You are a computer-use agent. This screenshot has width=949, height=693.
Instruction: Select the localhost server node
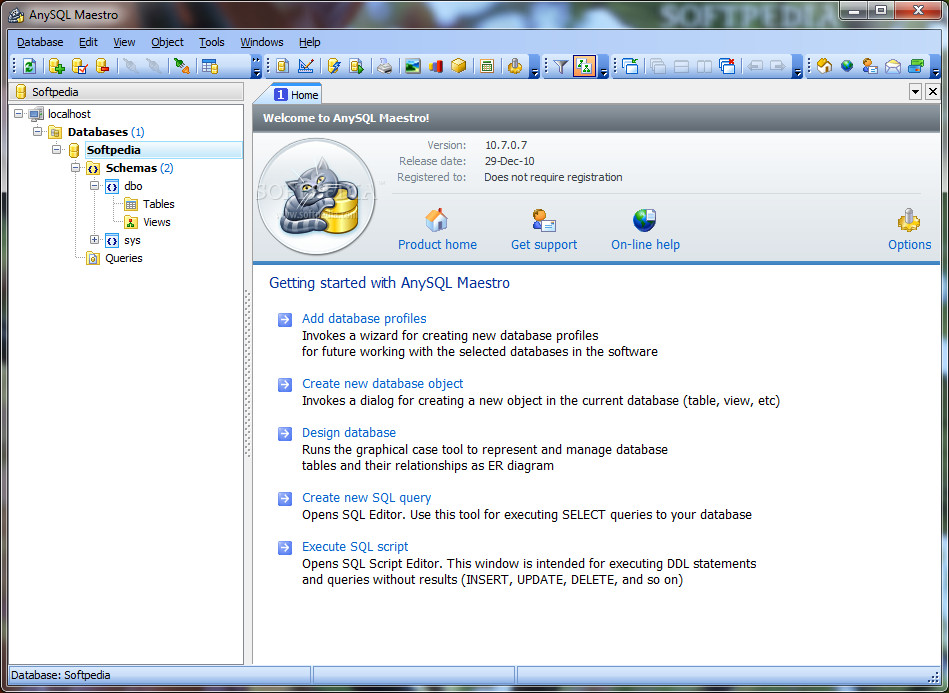tap(69, 114)
